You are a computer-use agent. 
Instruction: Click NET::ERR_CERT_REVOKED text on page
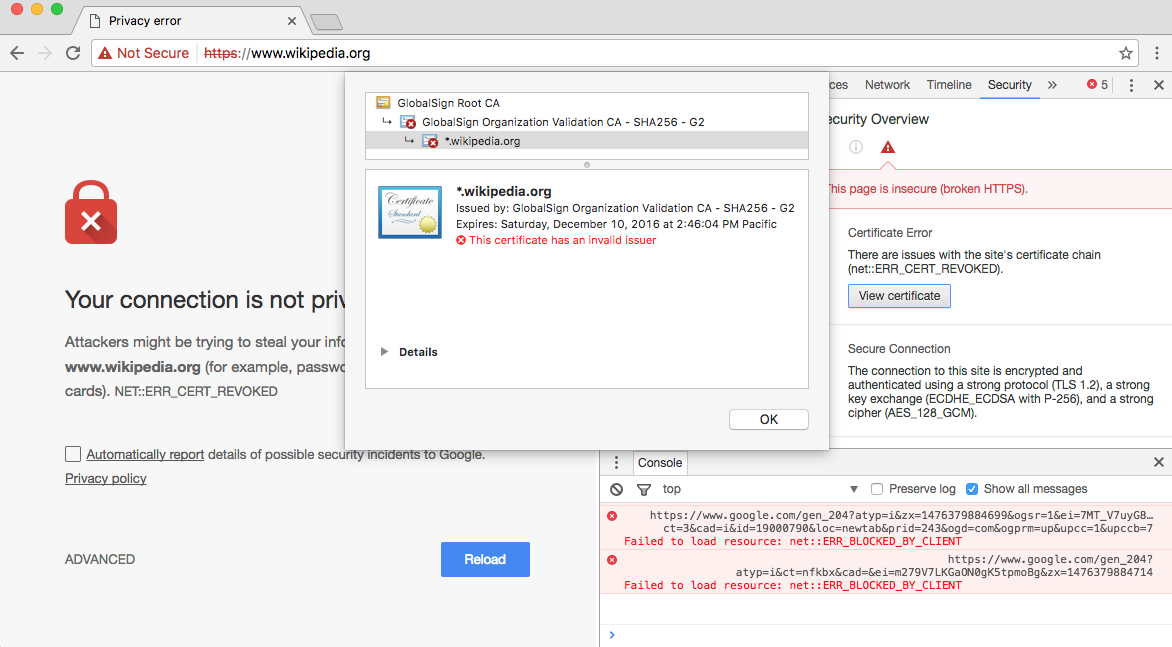click(196, 391)
